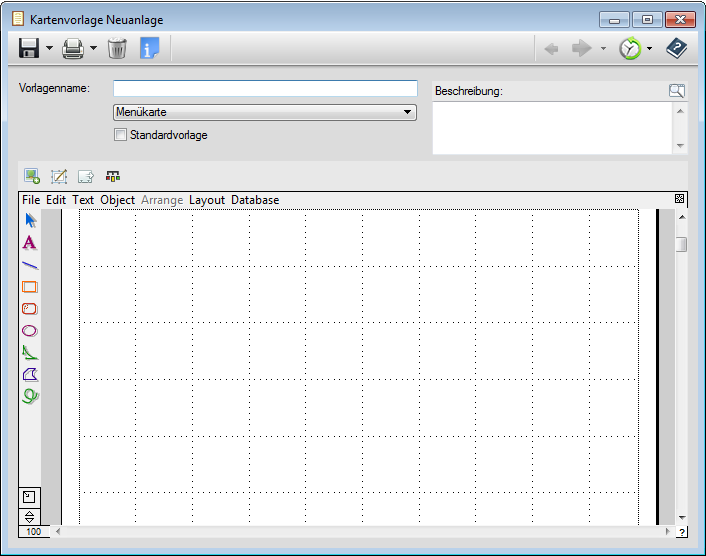This screenshot has height=556, width=706.
Task: Click the blue info icon
Action: [149, 48]
